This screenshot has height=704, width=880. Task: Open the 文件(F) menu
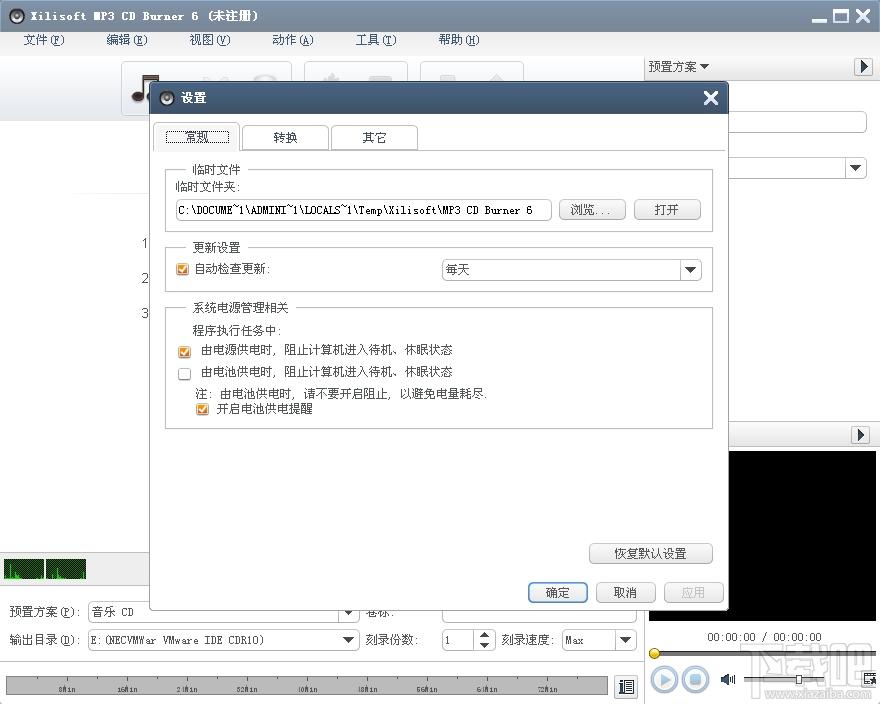tap(44, 40)
